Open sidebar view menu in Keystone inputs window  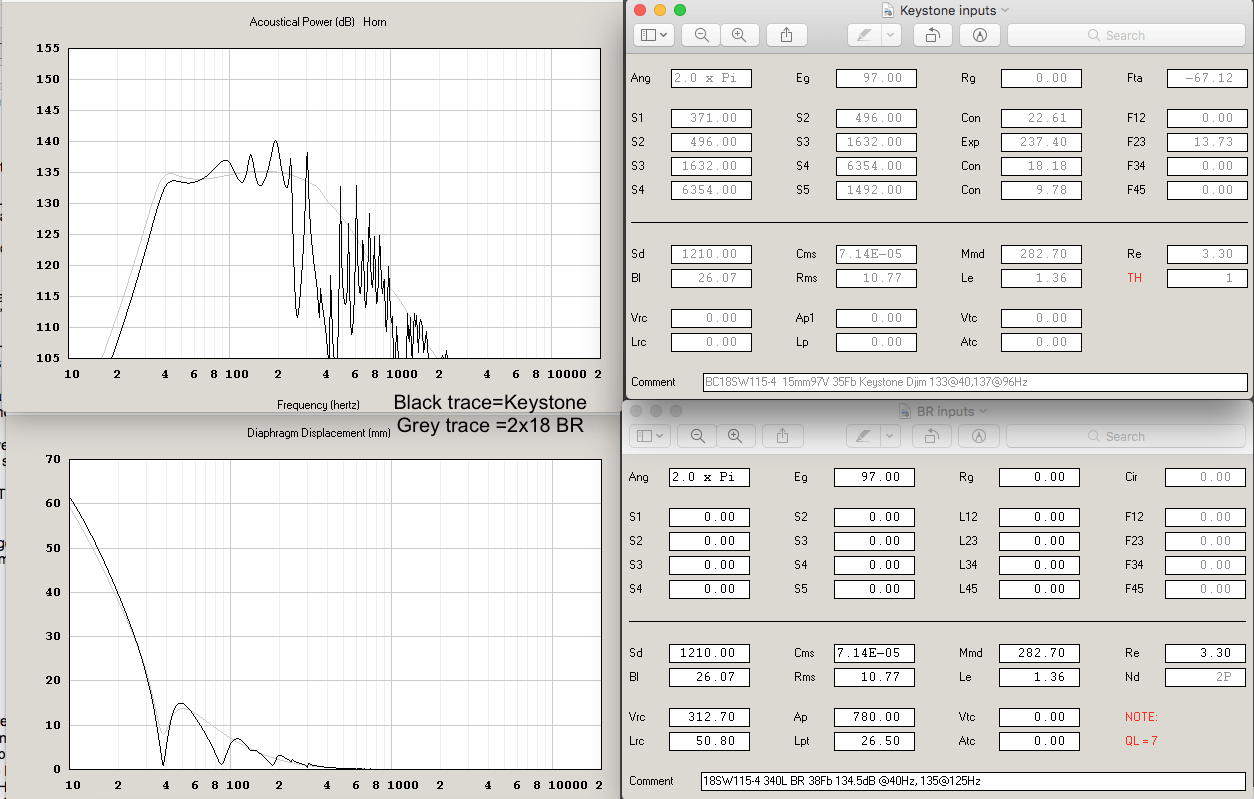coord(653,35)
